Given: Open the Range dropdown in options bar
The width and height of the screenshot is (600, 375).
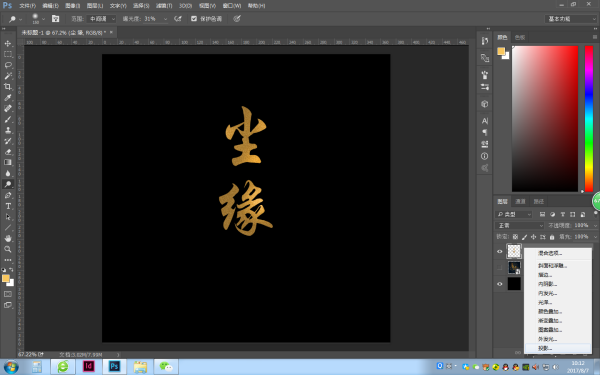Looking at the screenshot, I should [101, 18].
